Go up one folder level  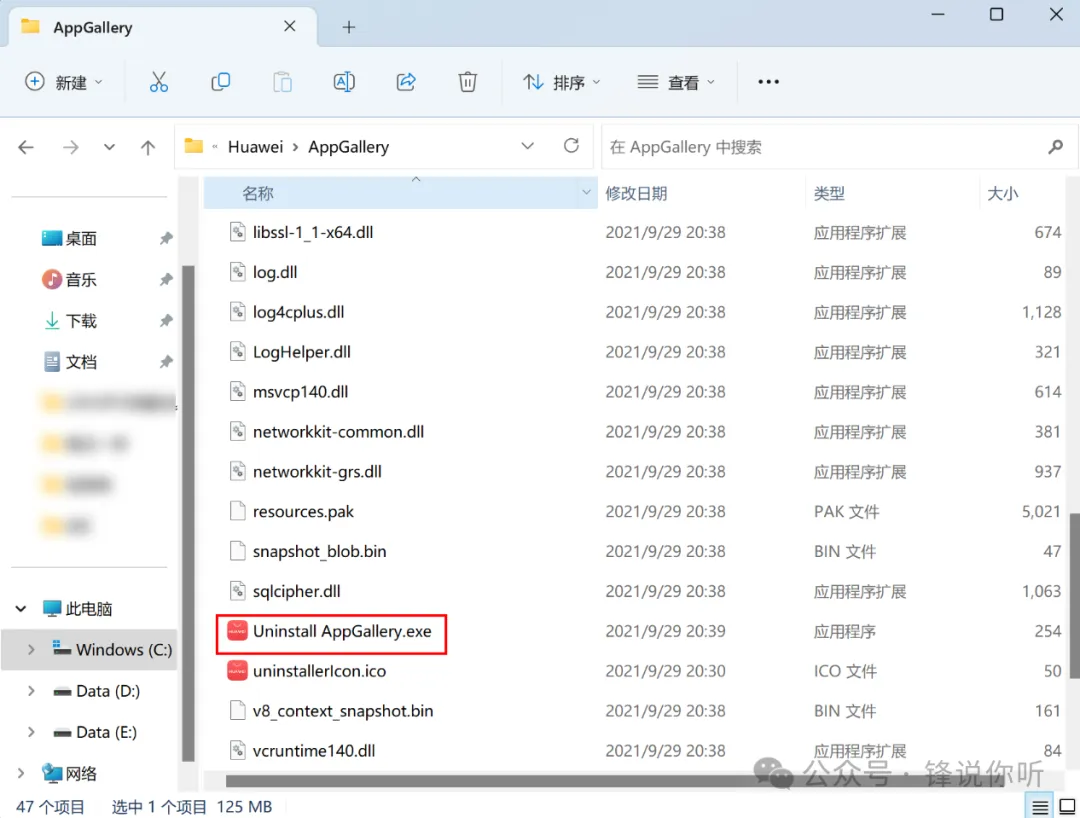coord(147,147)
